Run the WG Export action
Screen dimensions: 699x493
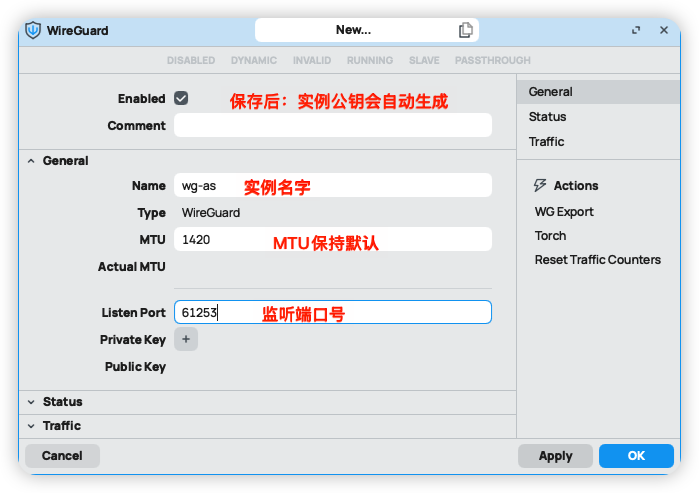click(564, 212)
